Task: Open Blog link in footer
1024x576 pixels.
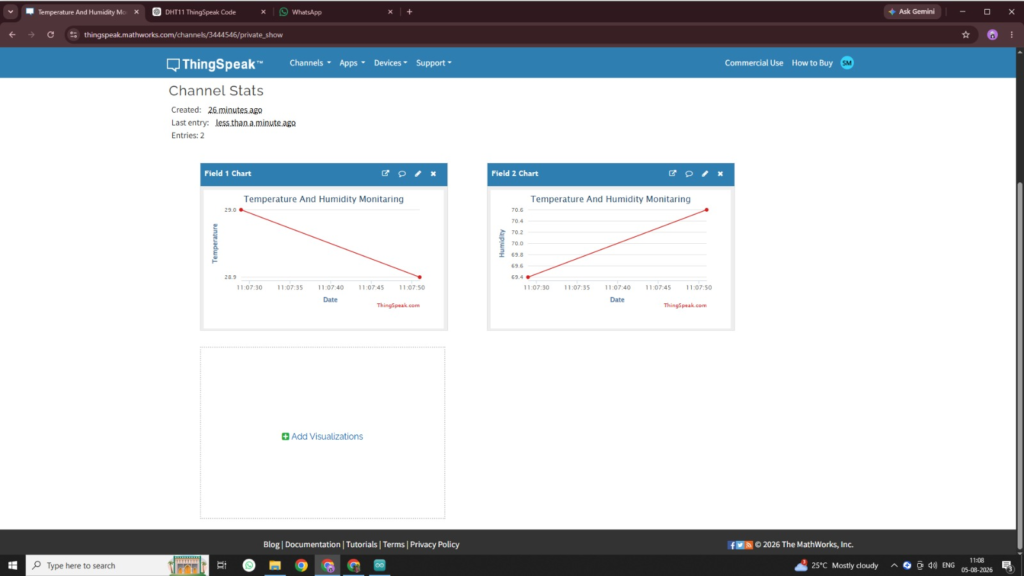Action: coord(271,545)
